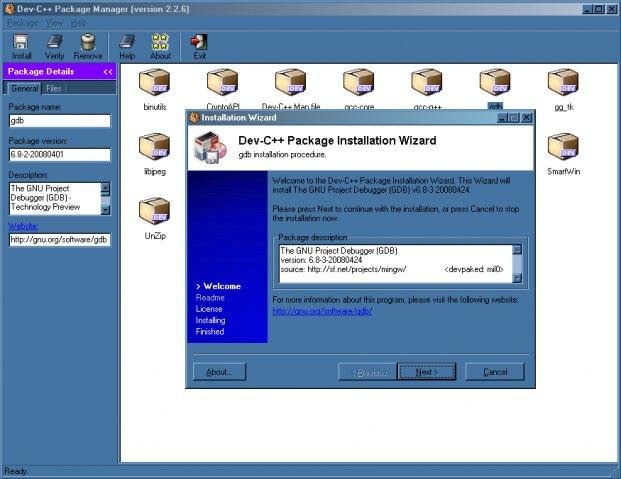Click the Remove trash can icon

(x=88, y=47)
